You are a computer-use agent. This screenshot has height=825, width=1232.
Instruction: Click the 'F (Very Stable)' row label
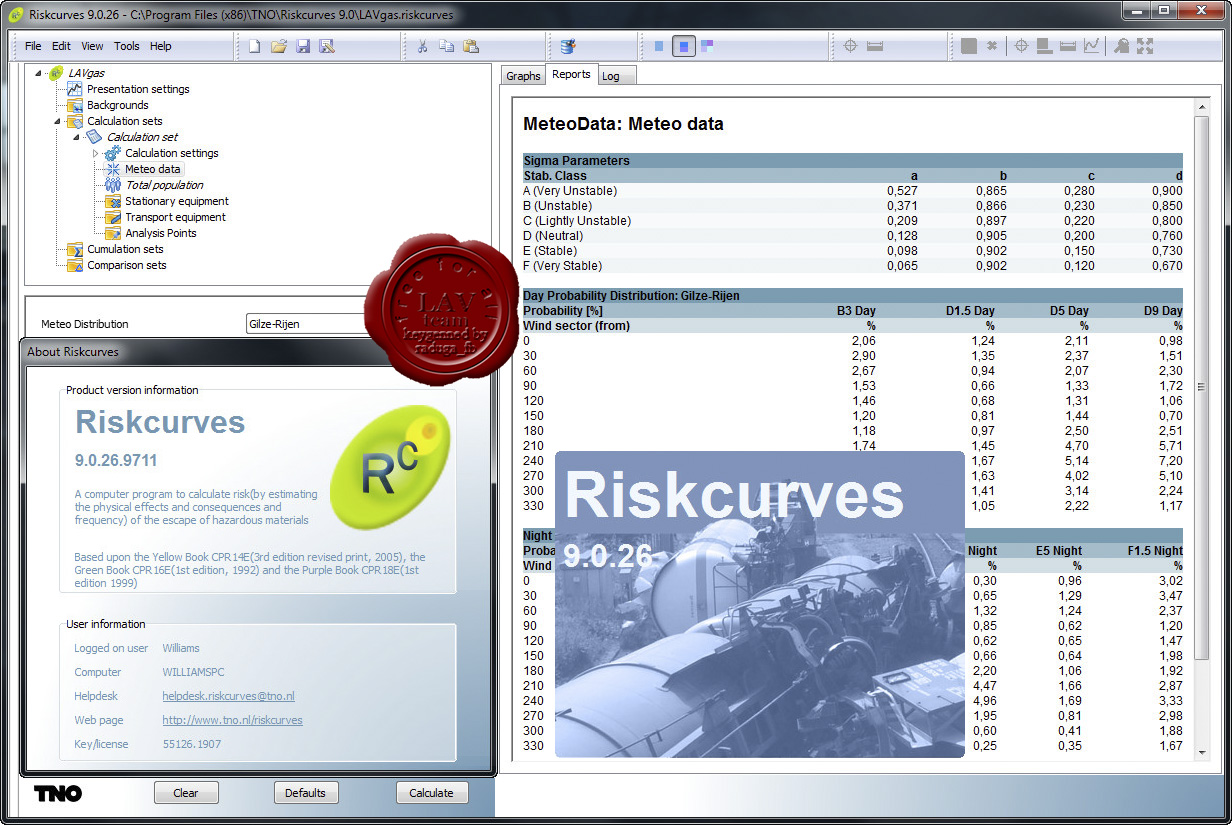pos(563,266)
